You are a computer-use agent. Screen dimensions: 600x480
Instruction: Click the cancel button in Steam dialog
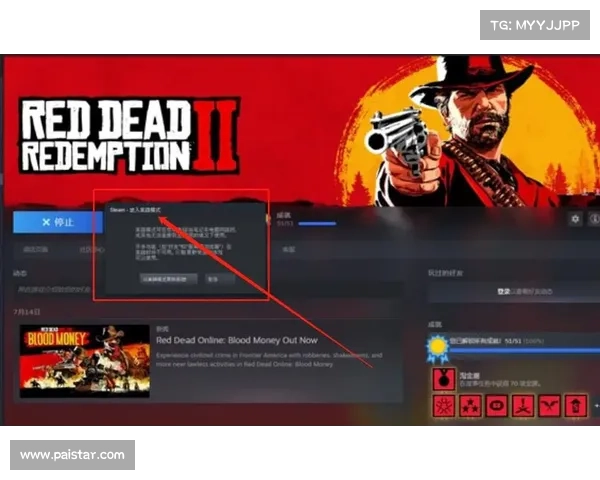pyautogui.click(x=220, y=279)
